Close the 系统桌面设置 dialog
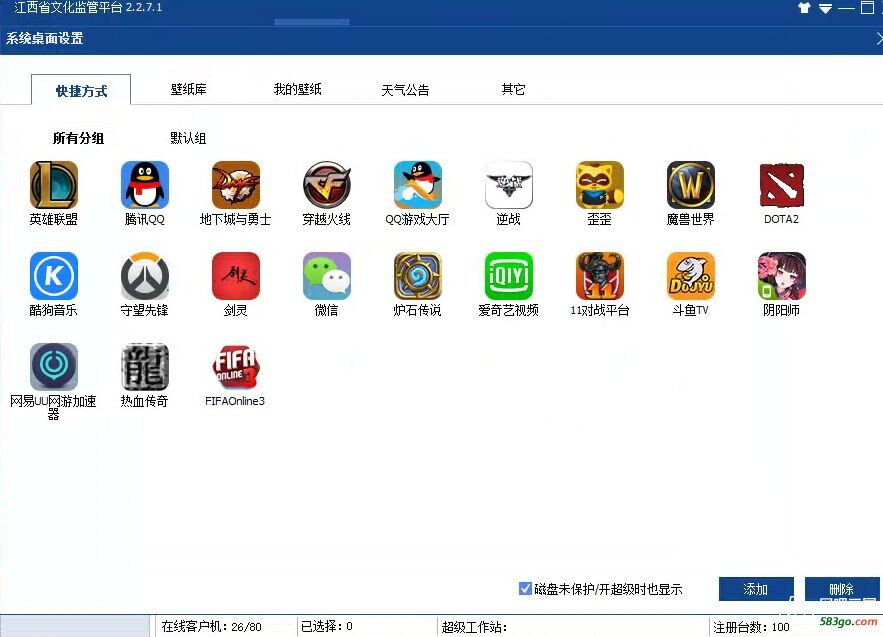The width and height of the screenshot is (883, 637). 879,38
